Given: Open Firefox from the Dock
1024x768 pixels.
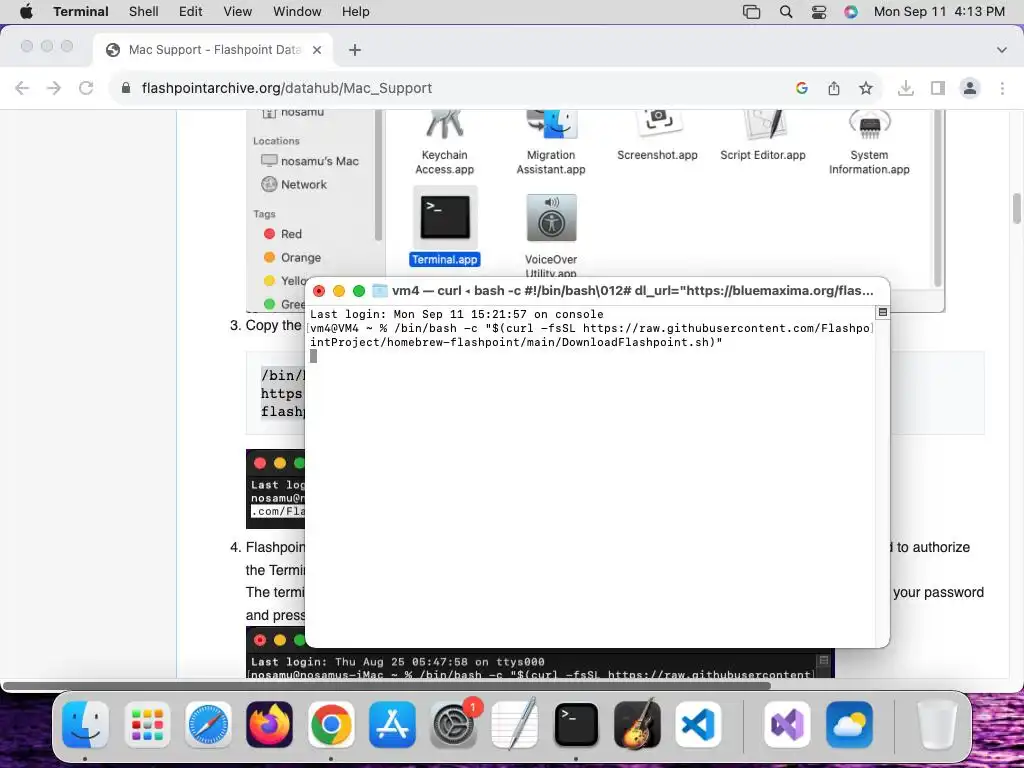Looking at the screenshot, I should pyautogui.click(x=269, y=724).
